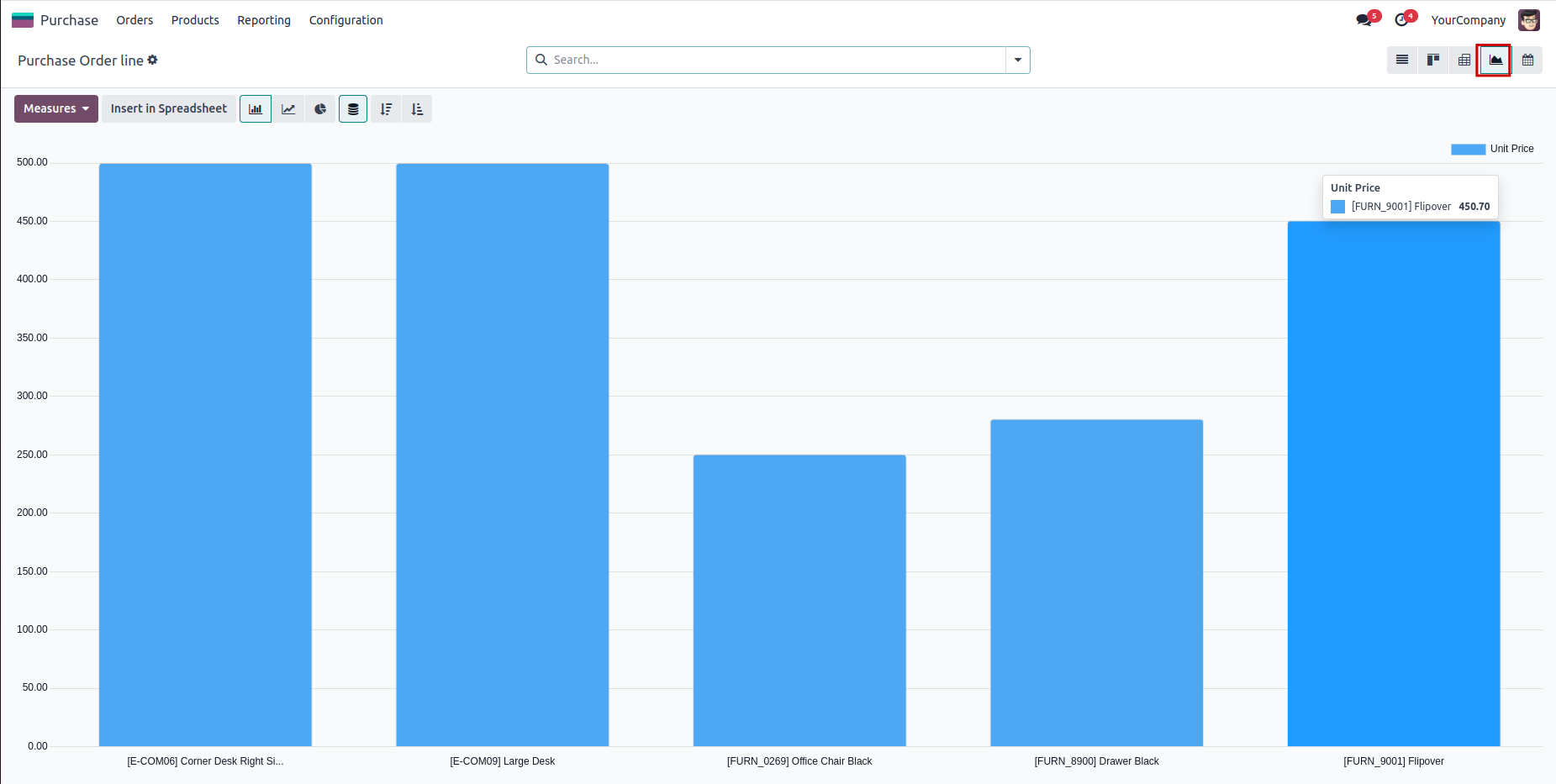Sort bars in ascending order
Screen dimensions: 1556x784
coord(417,108)
